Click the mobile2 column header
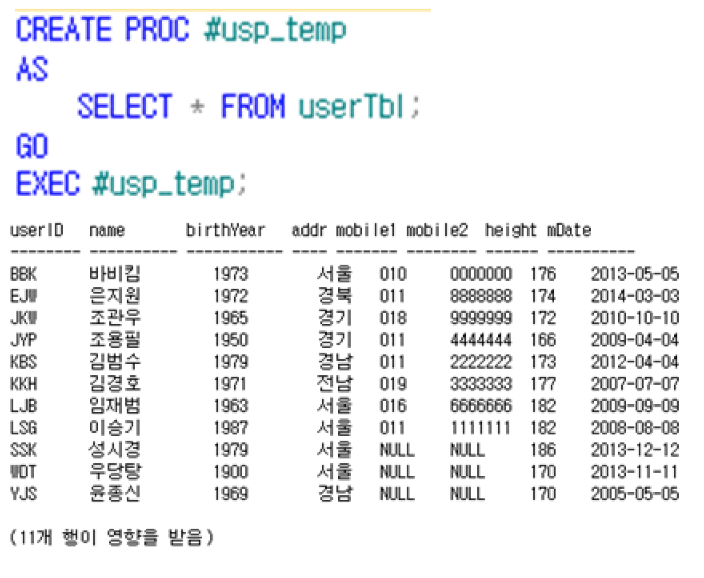Viewport: 704px width, 578px height. pos(437,230)
